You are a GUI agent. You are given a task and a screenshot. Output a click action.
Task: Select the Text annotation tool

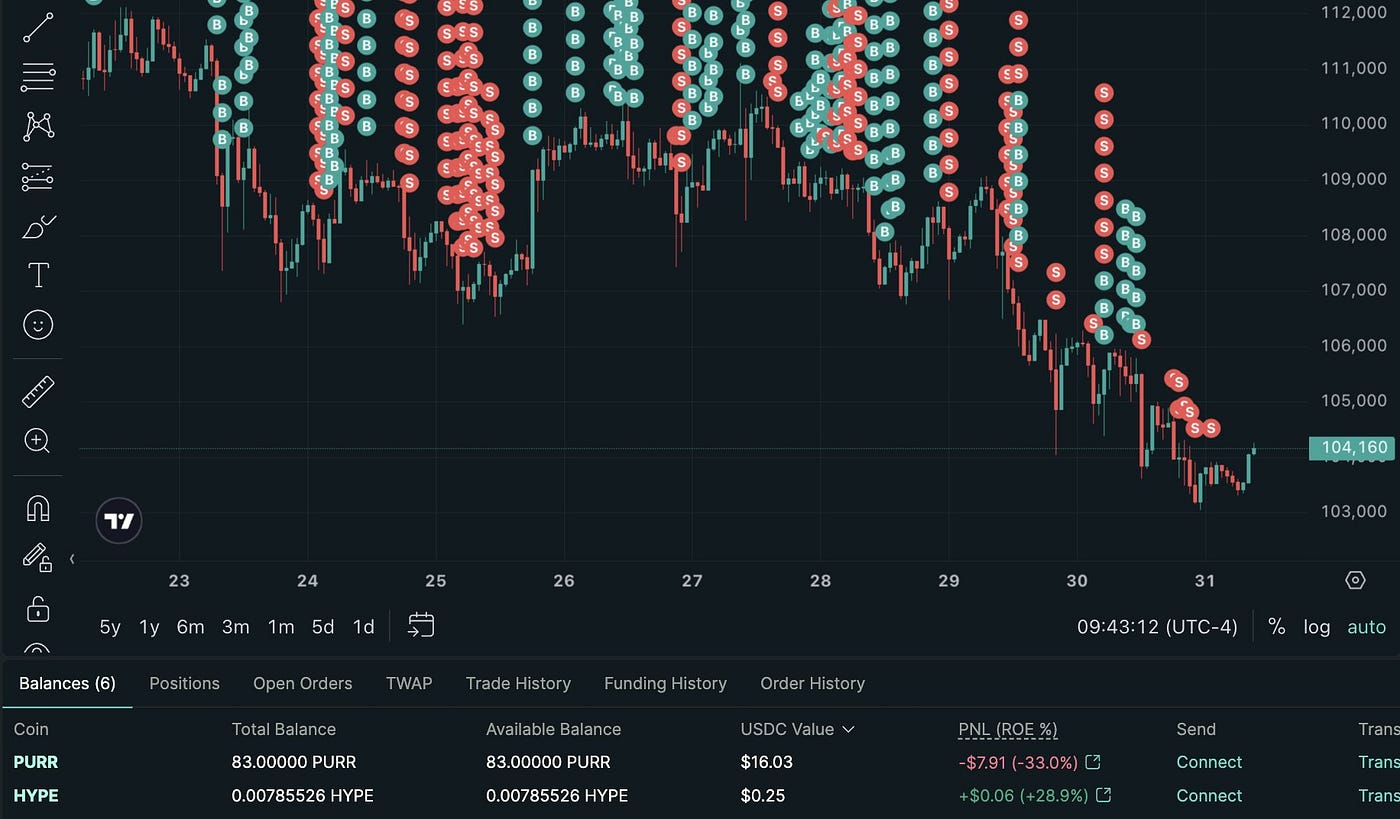[37, 274]
